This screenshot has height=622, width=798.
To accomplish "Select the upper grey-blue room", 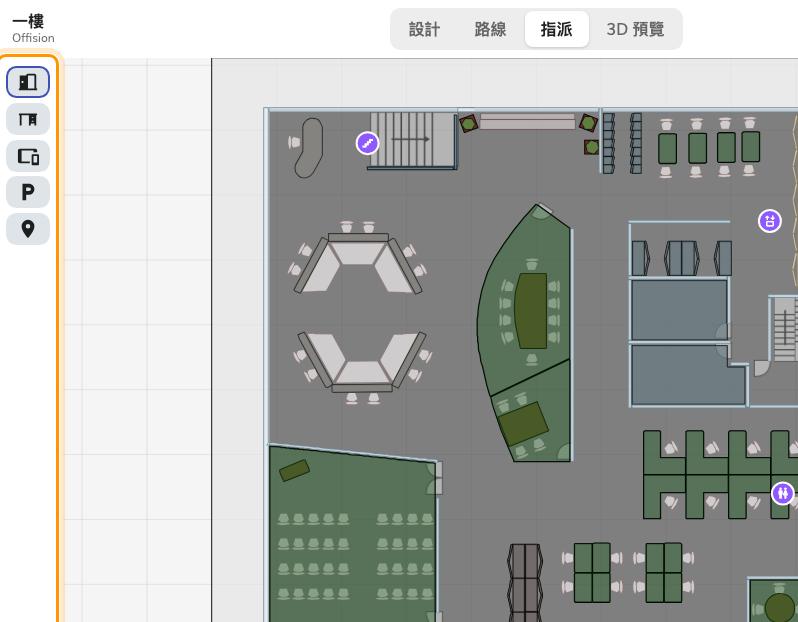I will (679, 309).
